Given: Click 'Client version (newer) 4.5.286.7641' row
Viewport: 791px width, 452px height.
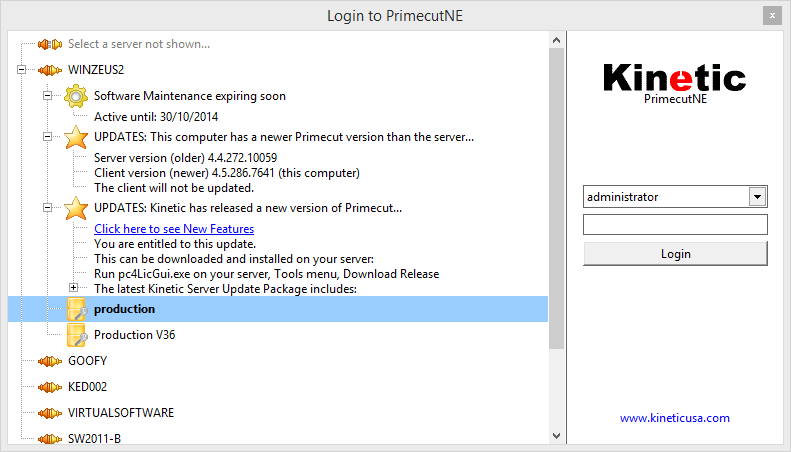Looking at the screenshot, I should pyautogui.click(x=227, y=173).
